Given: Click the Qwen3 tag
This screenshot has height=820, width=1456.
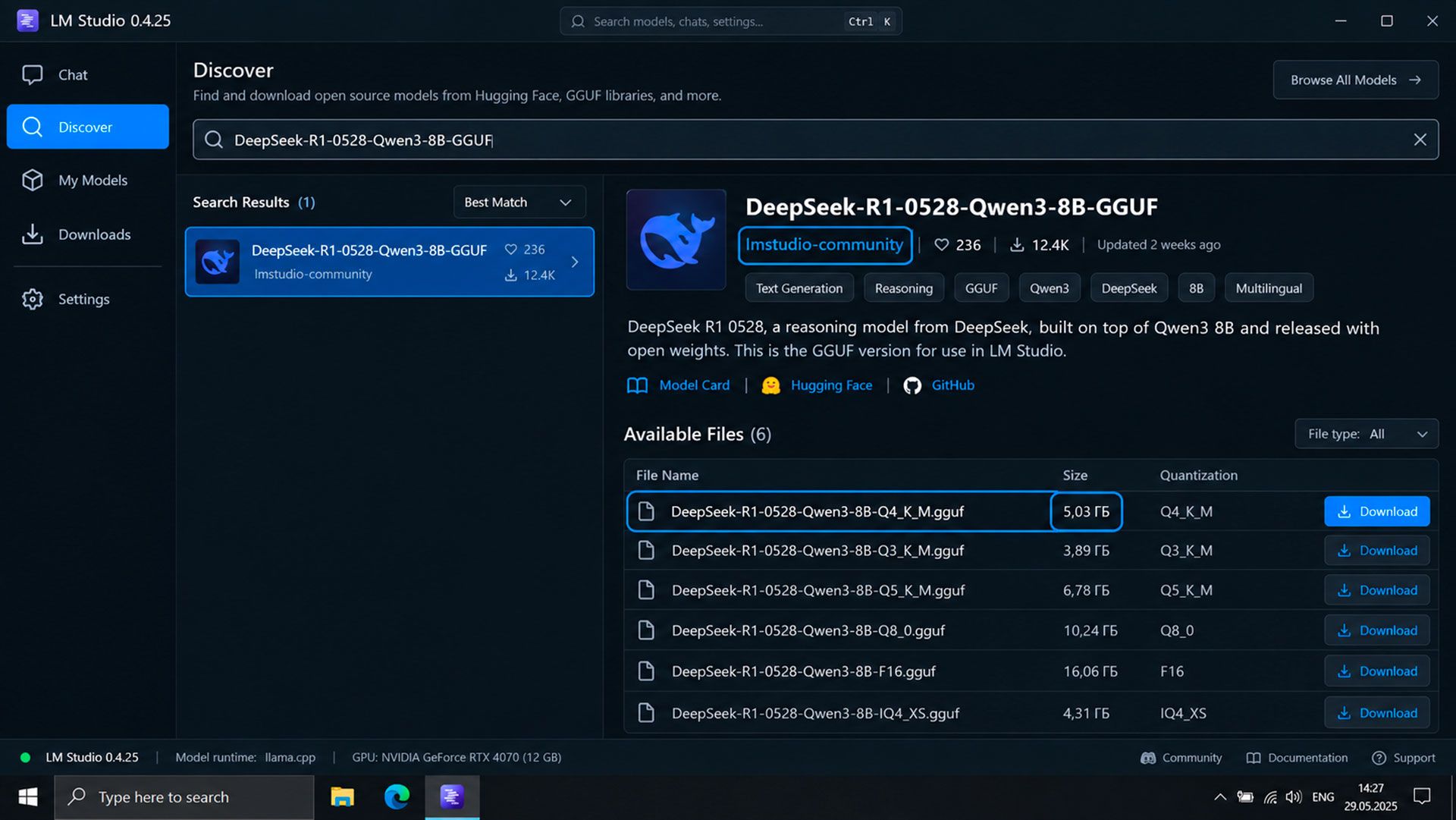Looking at the screenshot, I should point(1049,288).
